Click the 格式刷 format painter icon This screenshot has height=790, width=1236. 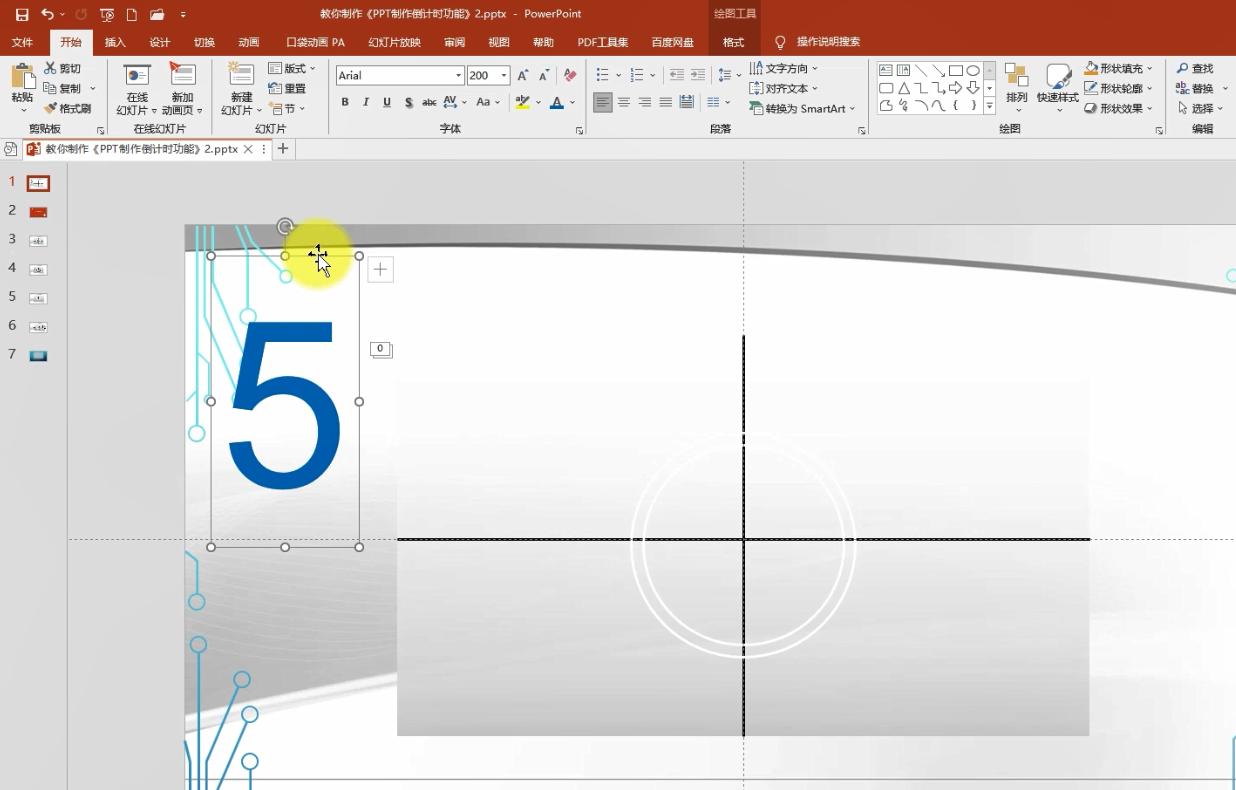[51, 108]
